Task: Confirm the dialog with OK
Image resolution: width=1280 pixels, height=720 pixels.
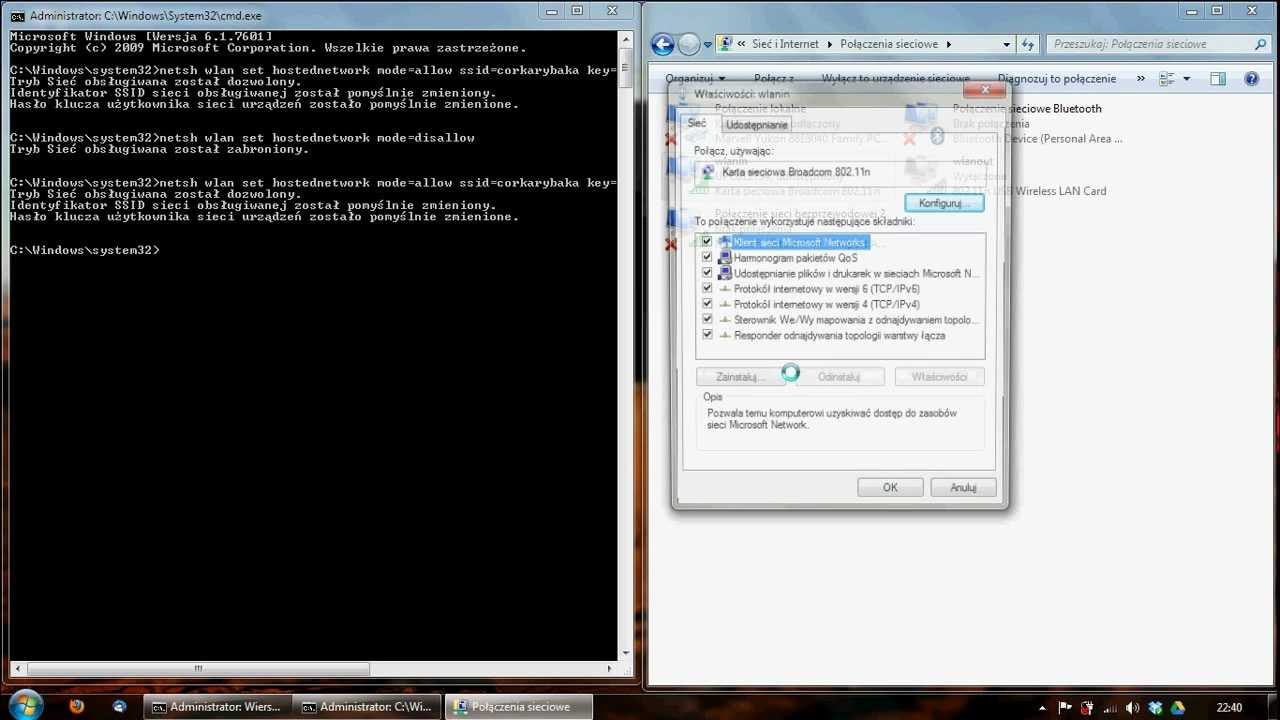Action: (x=890, y=488)
